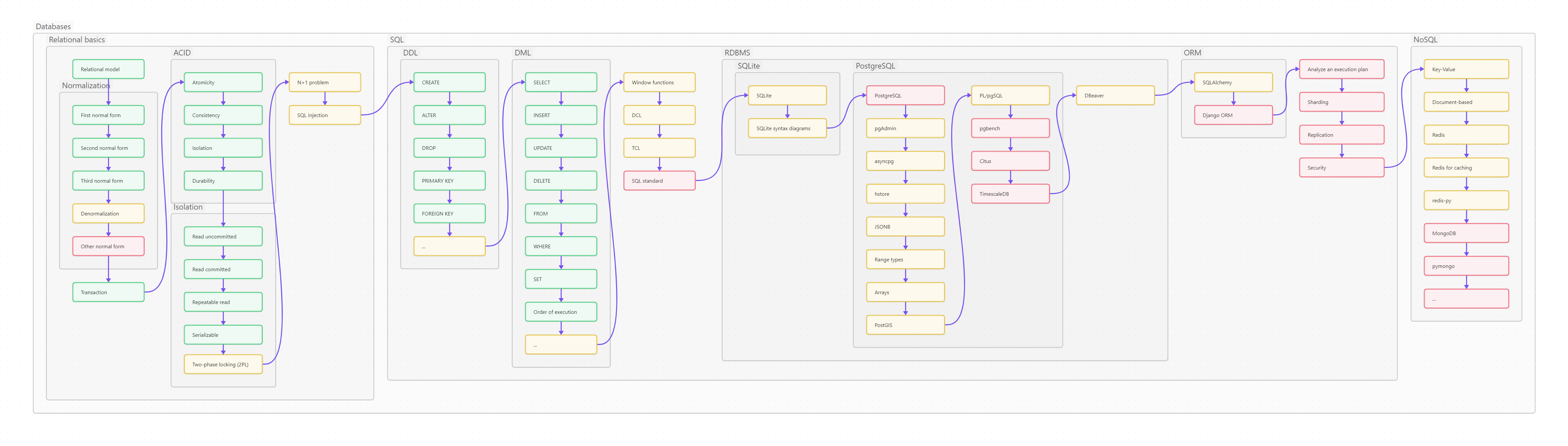Screen dimensions: 1568x446
Task: Select the SQLite syntax diagrams node
Action: coord(787,128)
